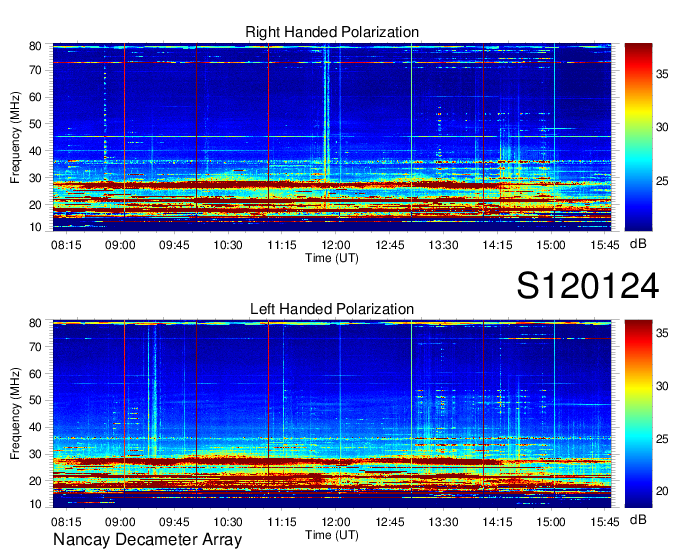This screenshot has width=680, height=552.
Task: Click the 70 MHz frequency tick of Right Handed plot
Action: pos(35,70)
